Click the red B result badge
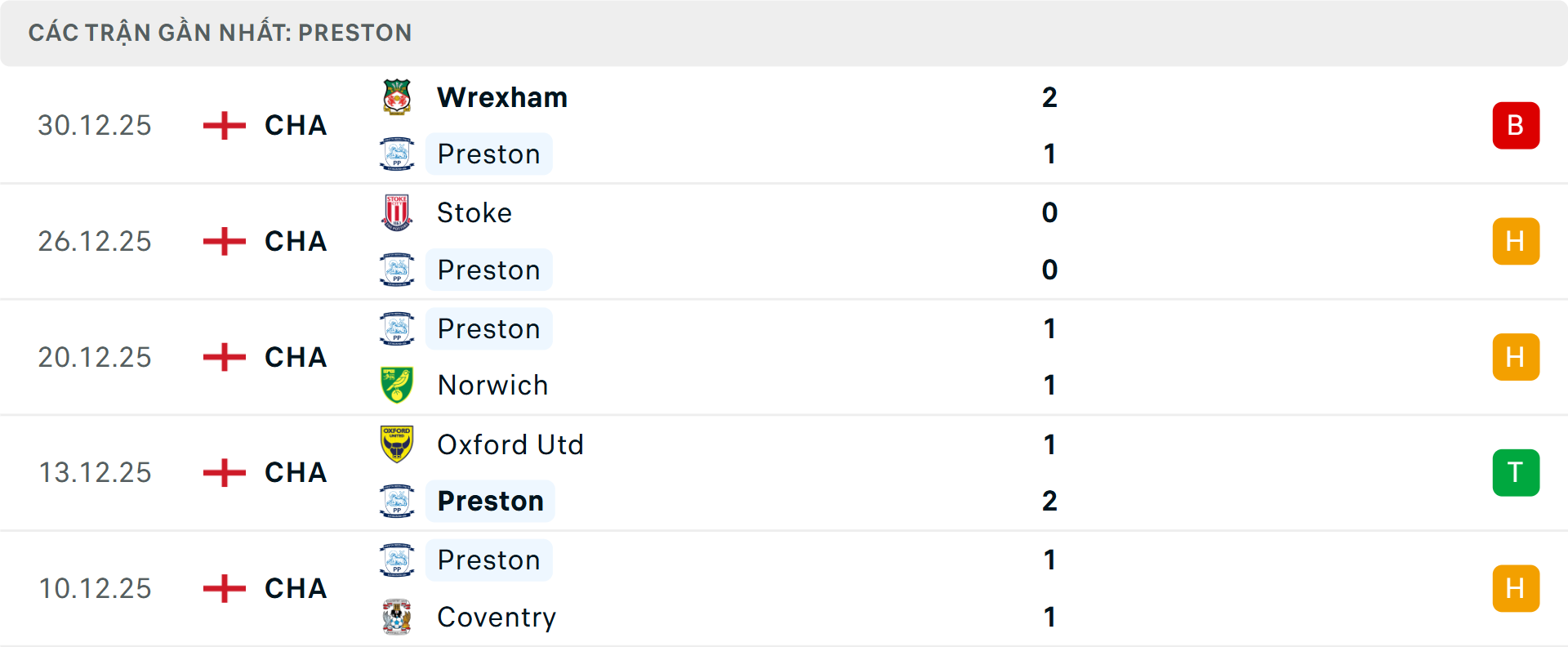Image resolution: width=1568 pixels, height=647 pixels. click(x=1515, y=126)
